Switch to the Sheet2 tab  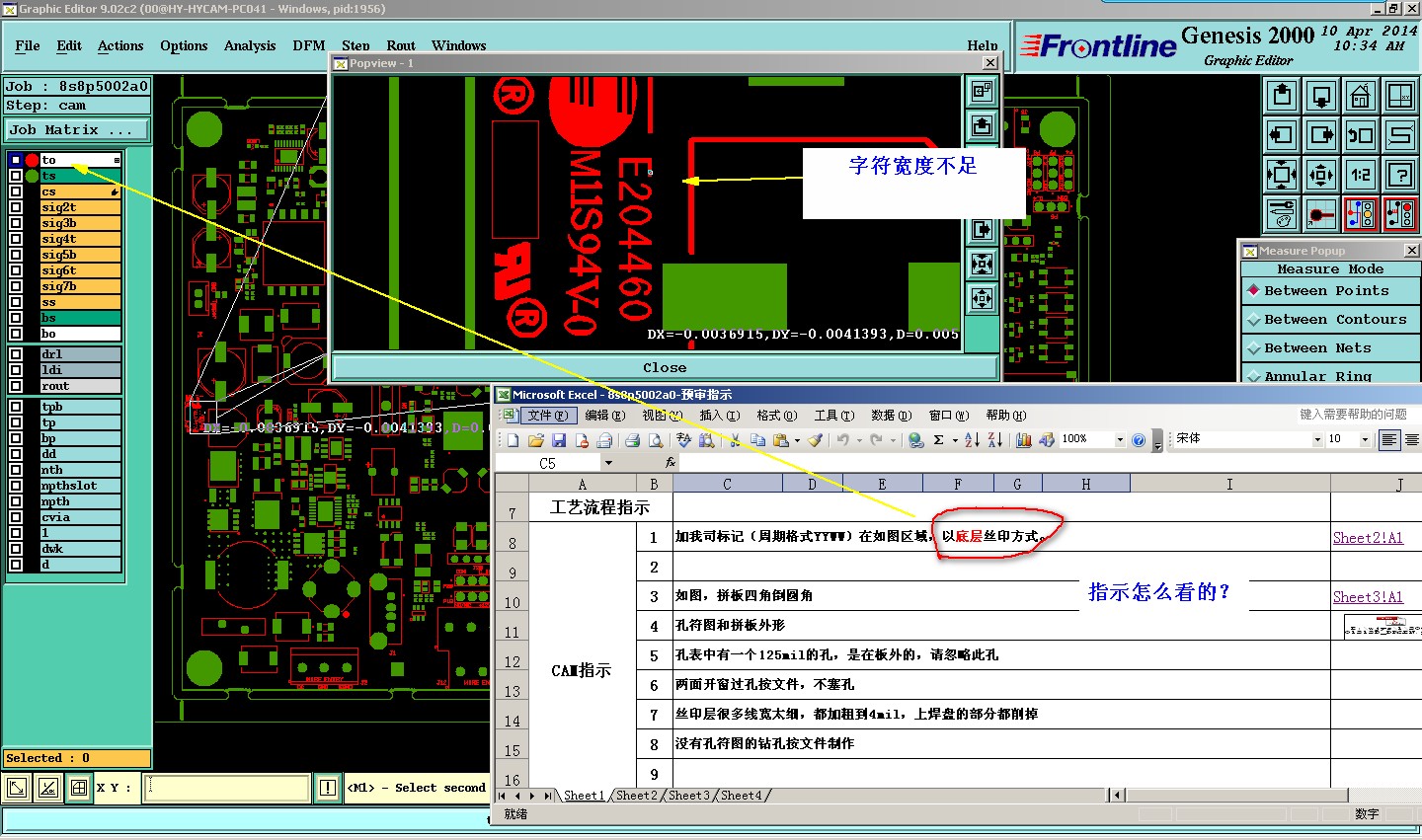tap(636, 796)
